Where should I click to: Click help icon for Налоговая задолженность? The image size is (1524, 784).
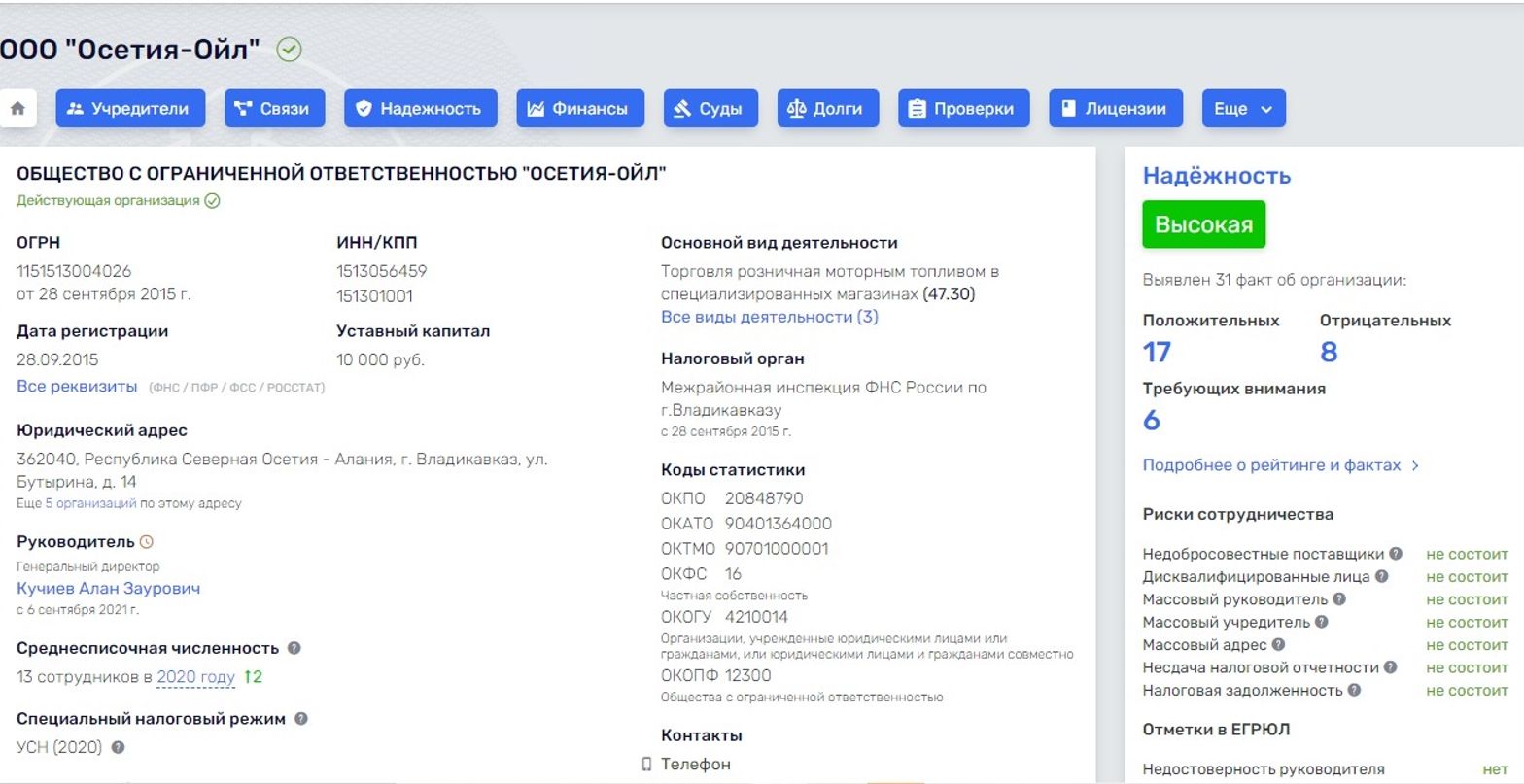coord(1355,690)
